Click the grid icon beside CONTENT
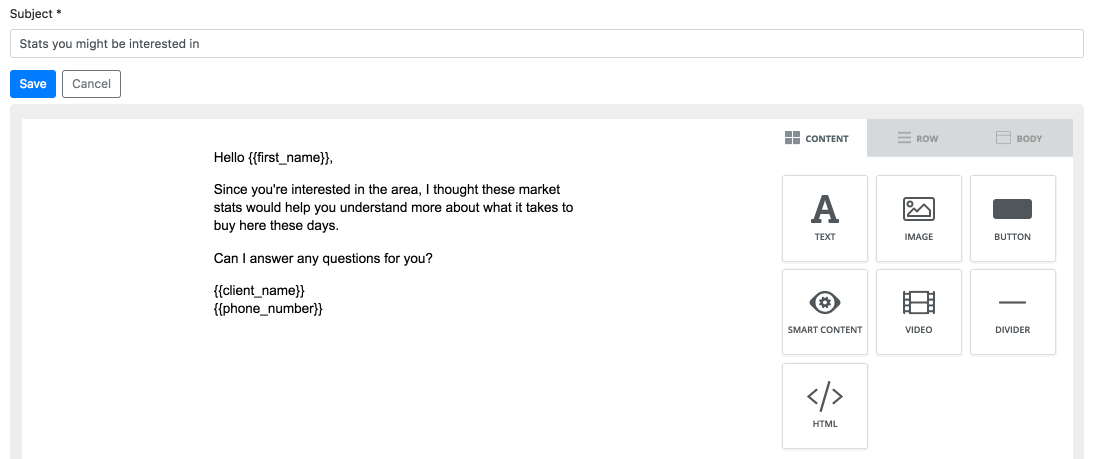 pyautogui.click(x=792, y=138)
